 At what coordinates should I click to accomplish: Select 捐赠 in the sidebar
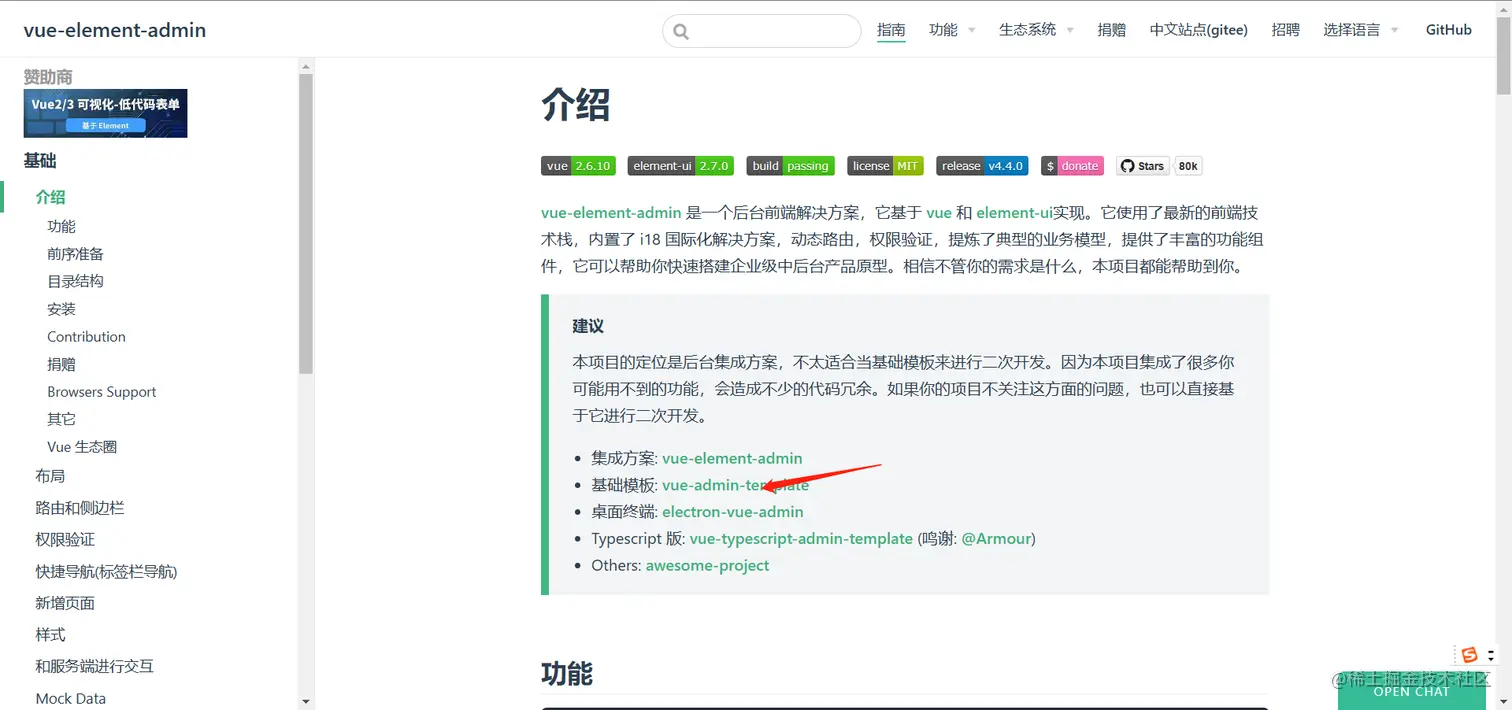pos(61,364)
